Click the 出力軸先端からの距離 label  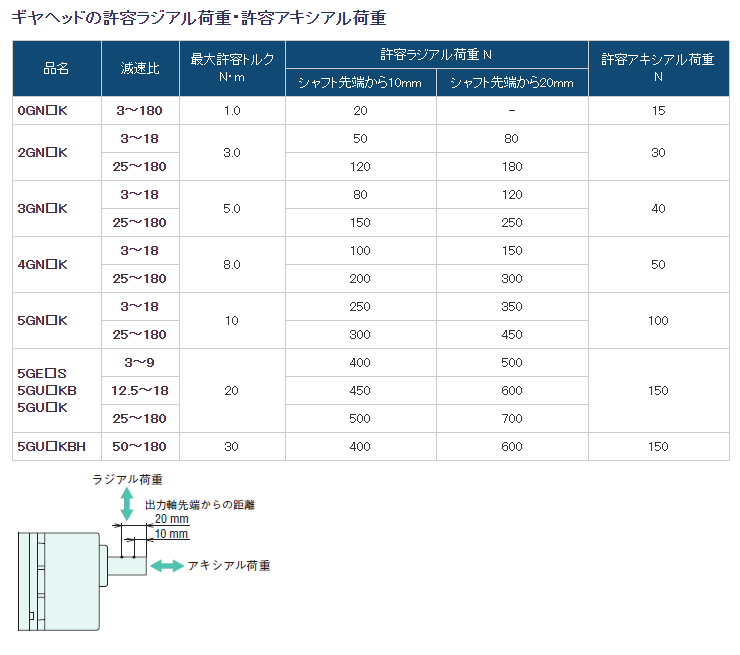200,505
